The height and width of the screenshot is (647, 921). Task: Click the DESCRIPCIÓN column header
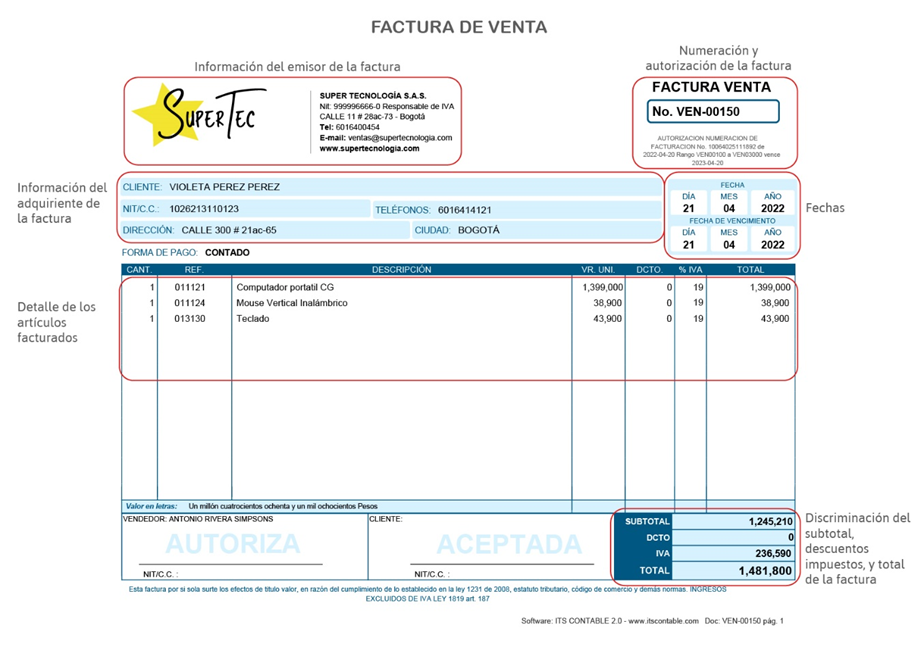point(406,268)
